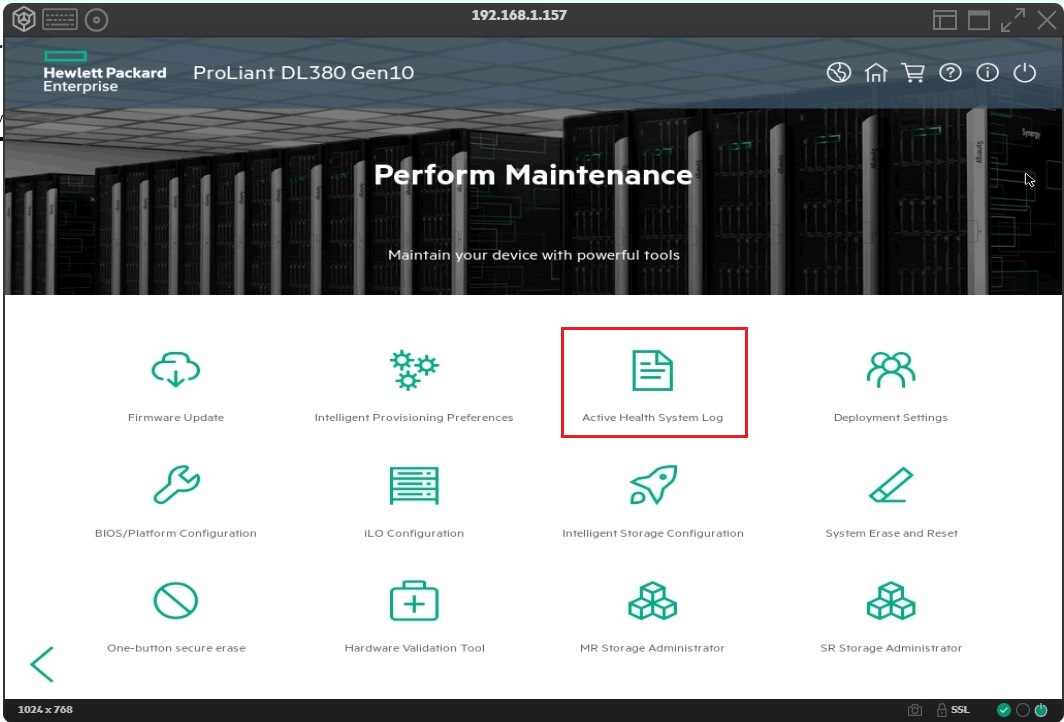Go to the Home icon in header
1064x722 pixels.
(876, 72)
